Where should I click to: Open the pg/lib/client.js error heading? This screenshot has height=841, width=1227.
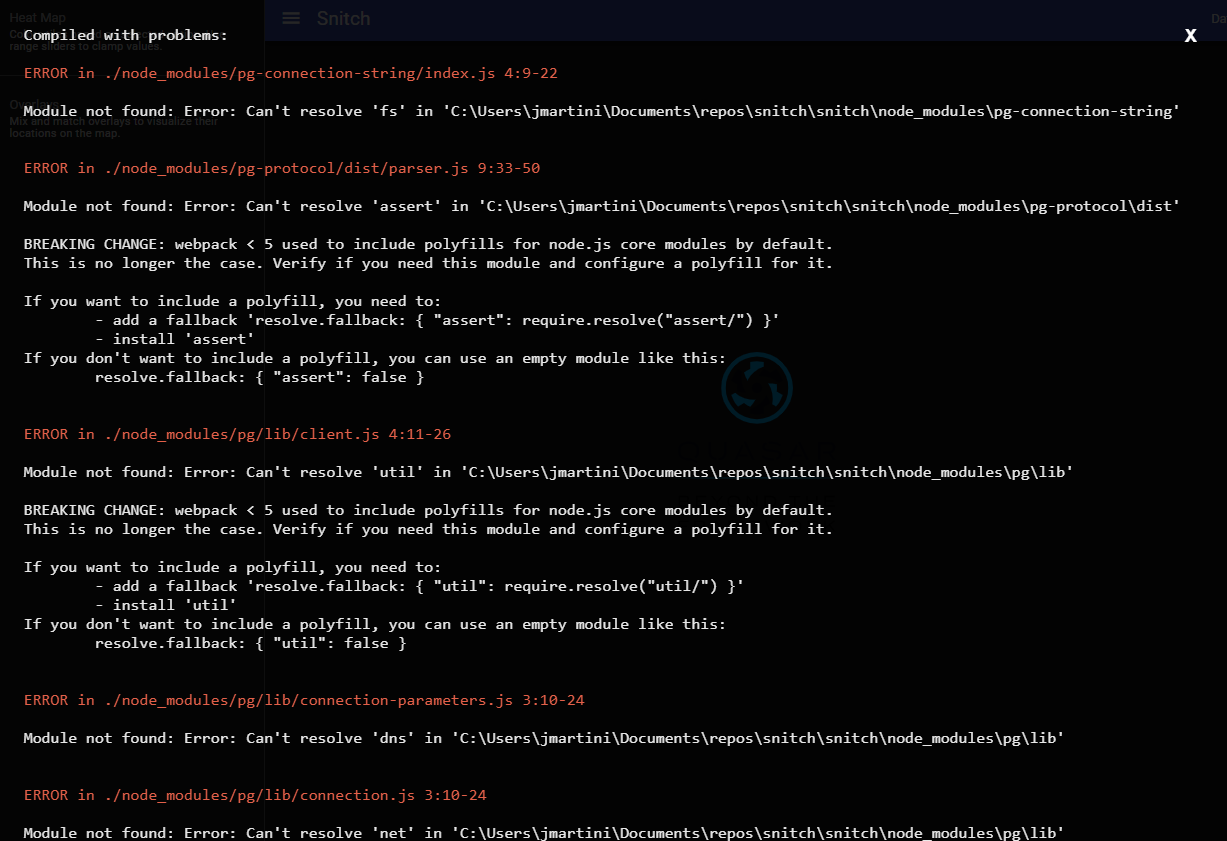(236, 434)
